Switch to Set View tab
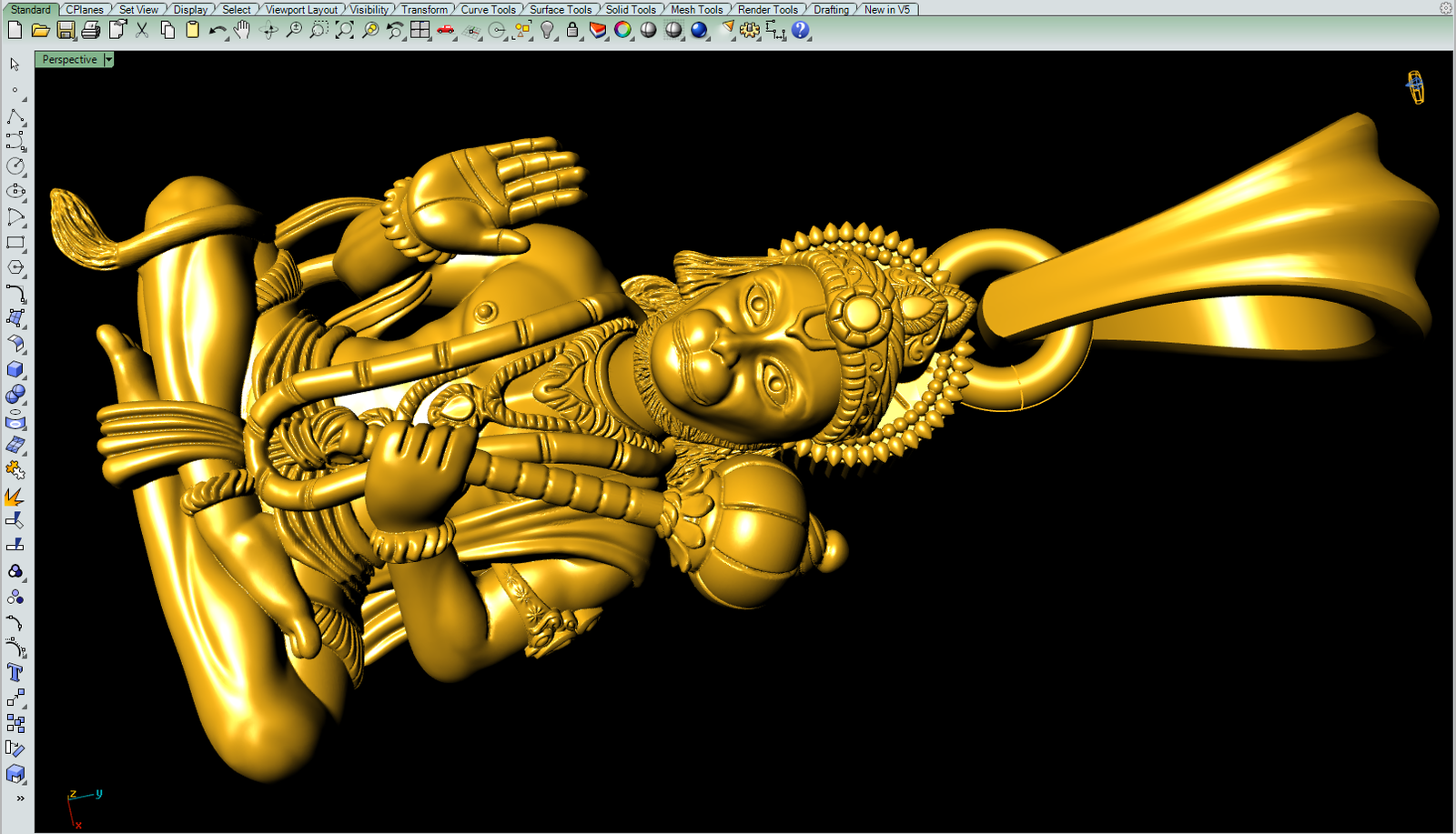Screen dimensions: 1456x834 [x=138, y=9]
